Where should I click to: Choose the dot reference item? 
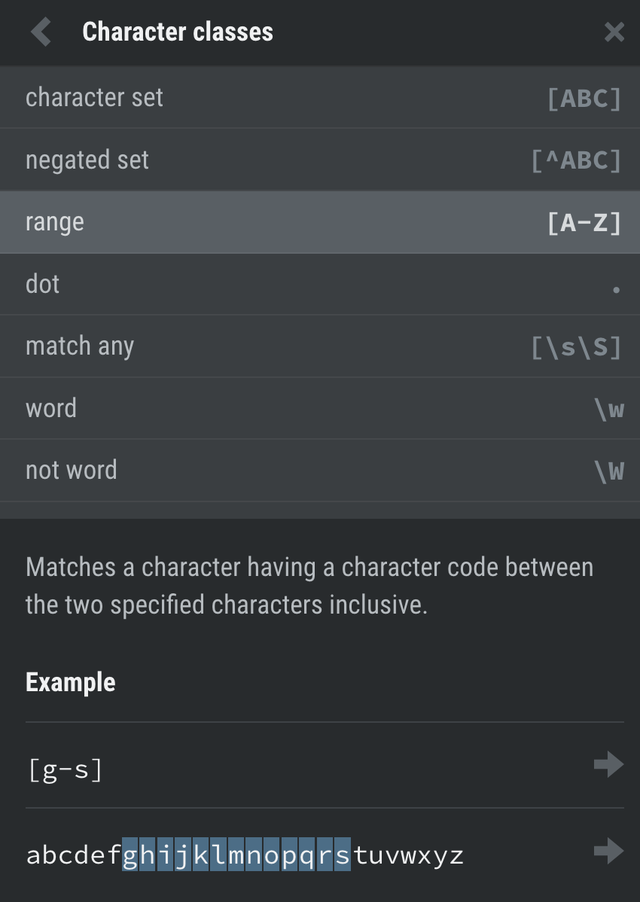(43, 284)
